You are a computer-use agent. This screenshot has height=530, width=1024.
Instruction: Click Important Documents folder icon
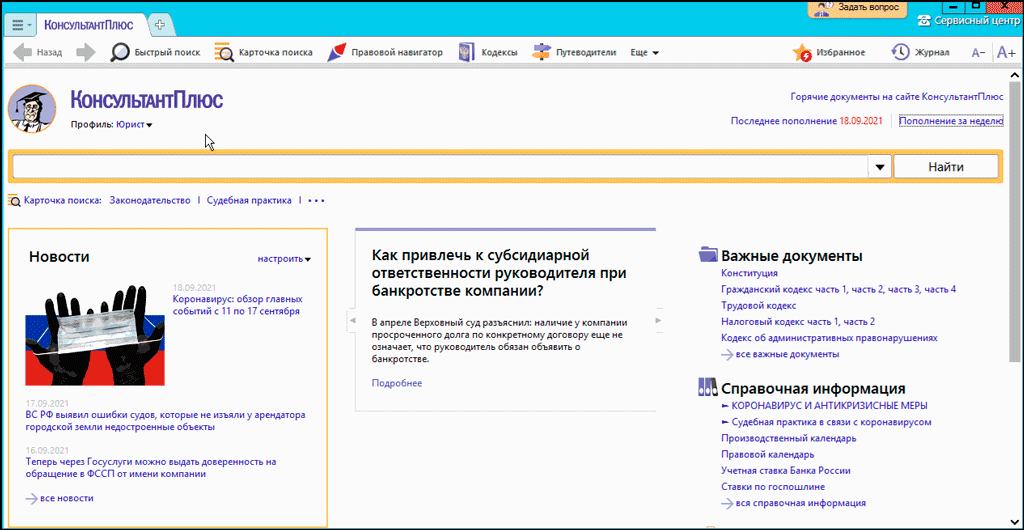(708, 254)
